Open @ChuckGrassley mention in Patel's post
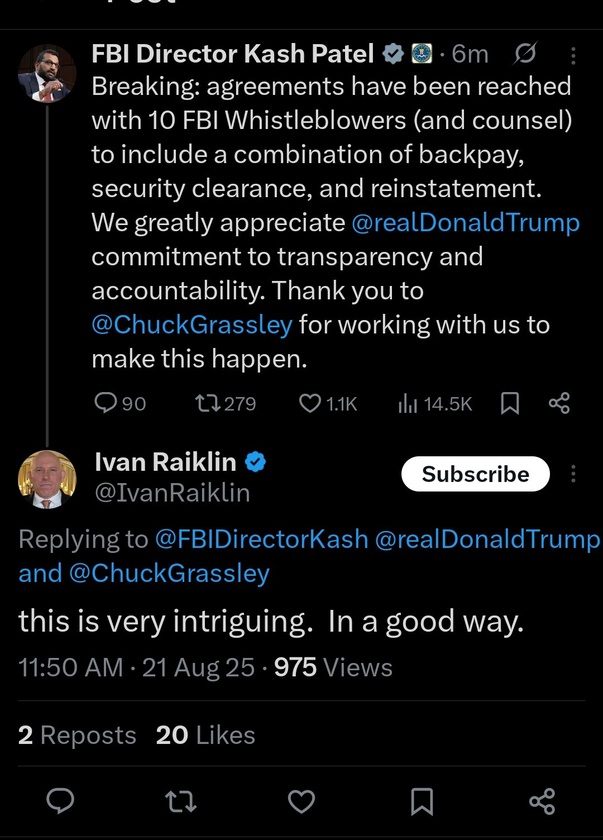 [192, 324]
